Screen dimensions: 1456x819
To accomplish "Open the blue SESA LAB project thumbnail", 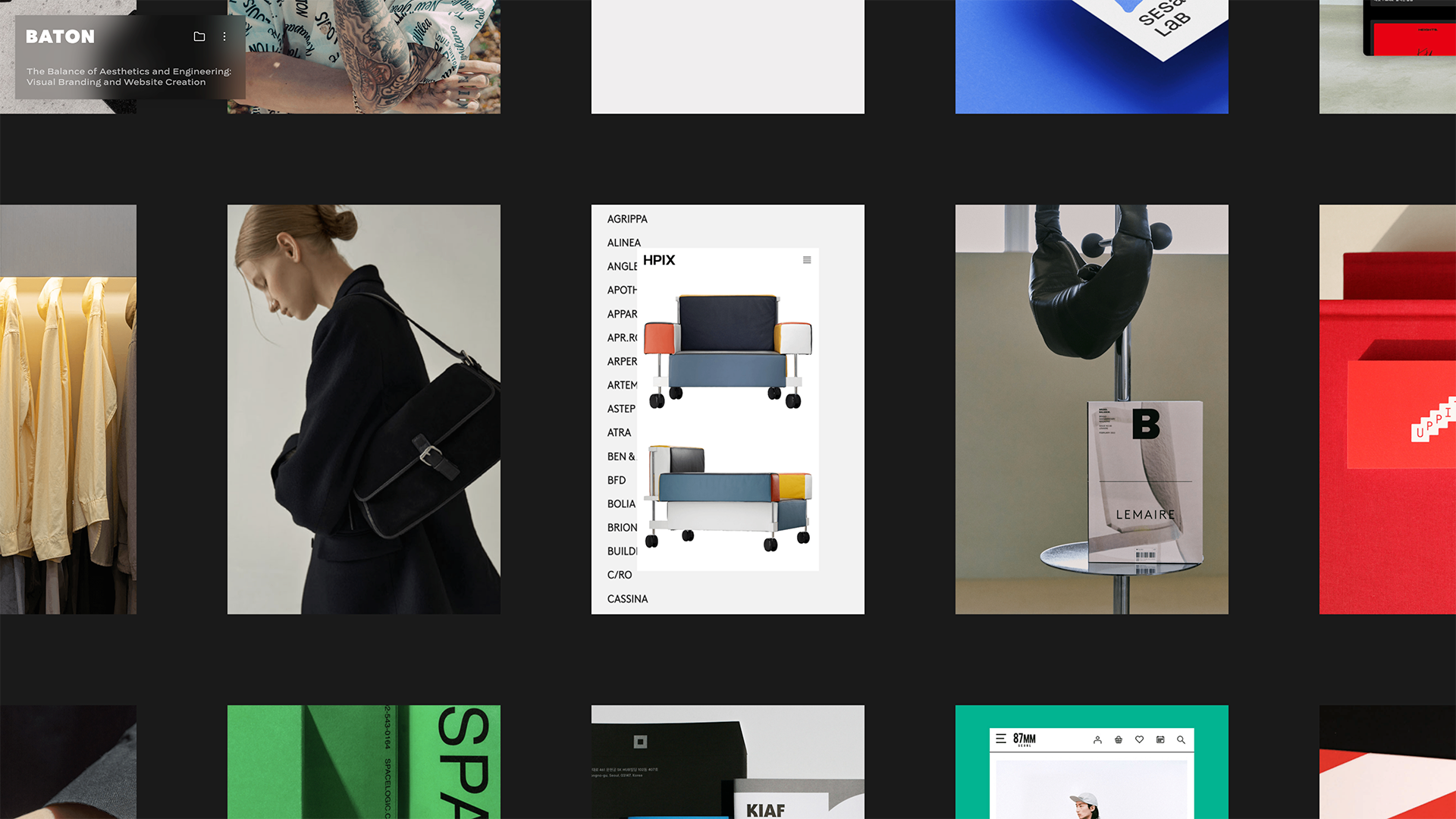I will pyautogui.click(x=1092, y=57).
